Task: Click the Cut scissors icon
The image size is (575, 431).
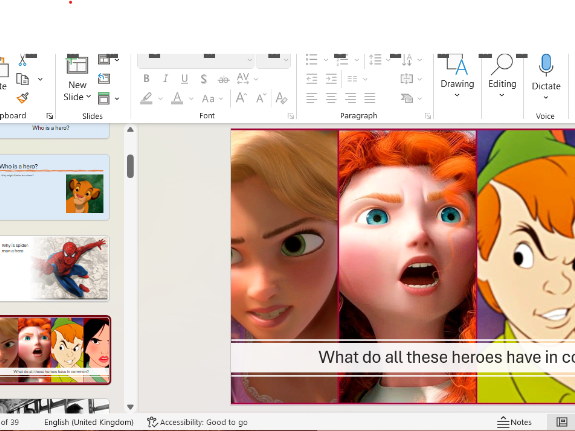Action: (22, 61)
